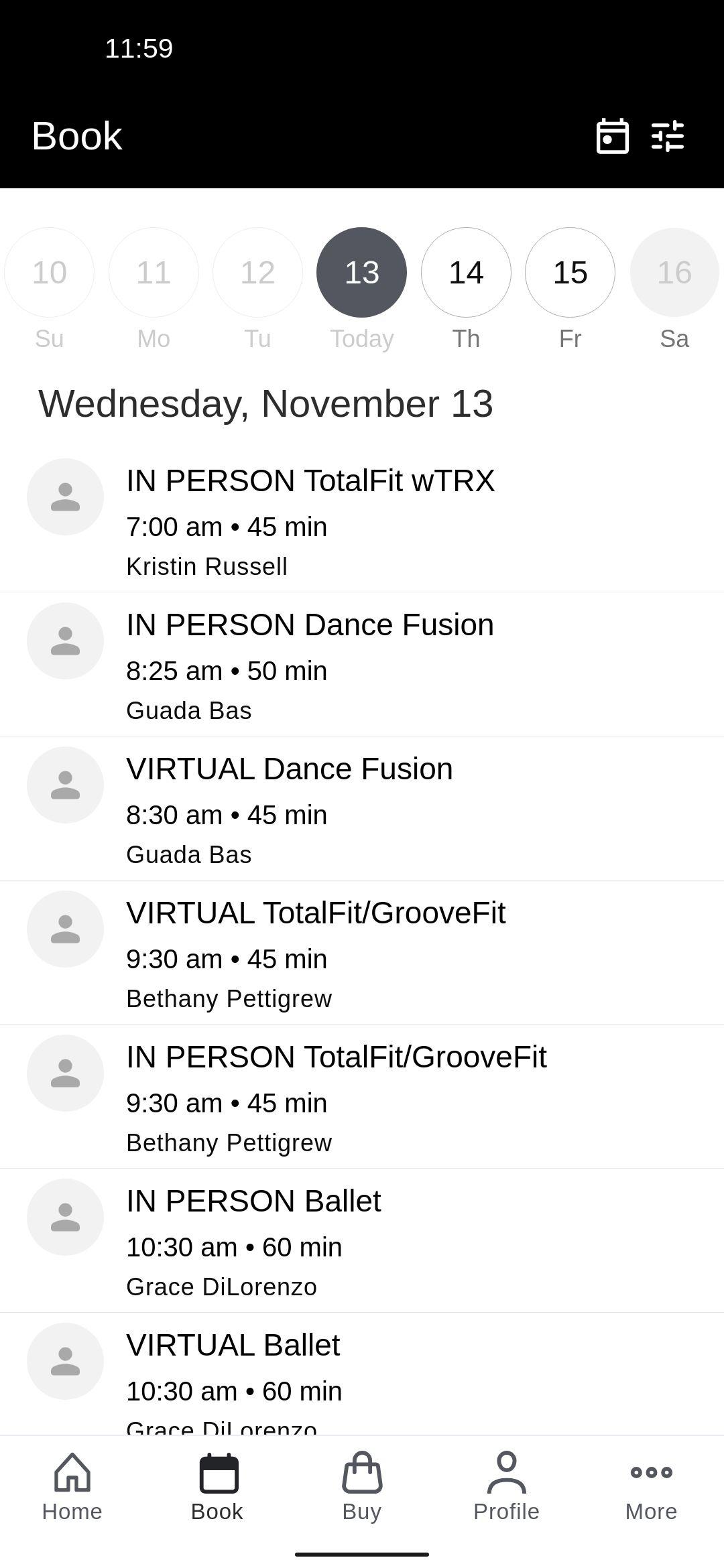724x1568 pixels.
Task: Open the filter sliders icon
Action: click(668, 136)
